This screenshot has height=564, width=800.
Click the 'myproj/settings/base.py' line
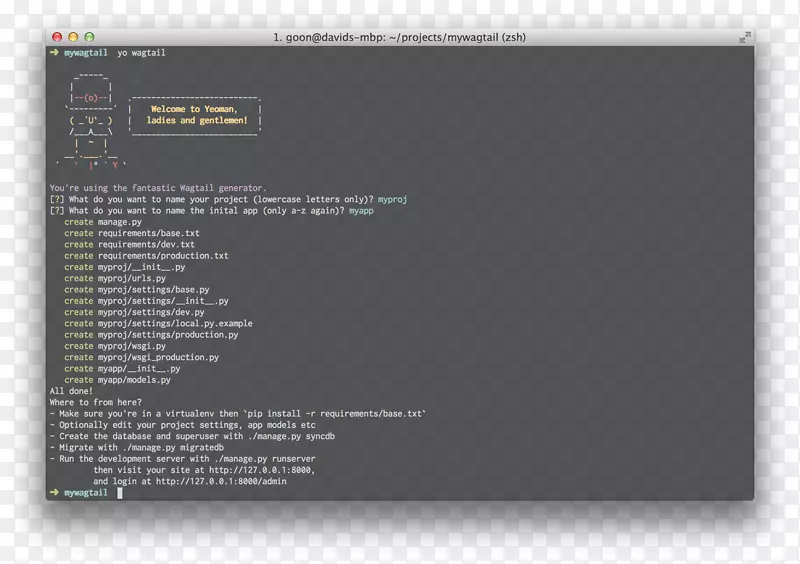(x=137, y=289)
